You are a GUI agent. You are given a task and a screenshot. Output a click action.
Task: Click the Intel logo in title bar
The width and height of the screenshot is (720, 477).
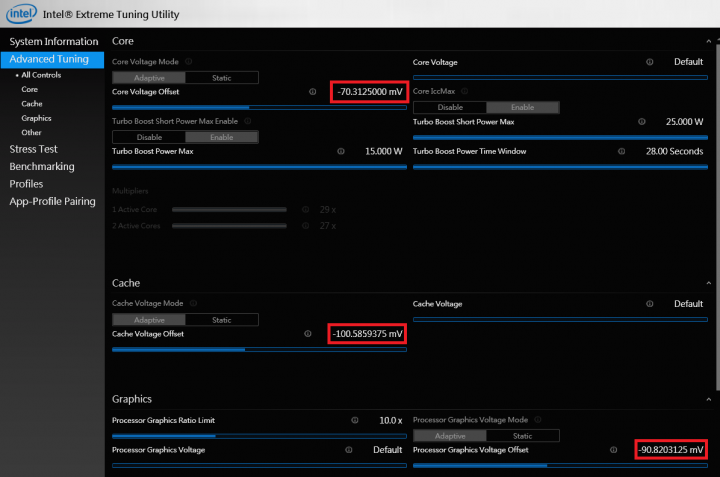[x=21, y=14]
